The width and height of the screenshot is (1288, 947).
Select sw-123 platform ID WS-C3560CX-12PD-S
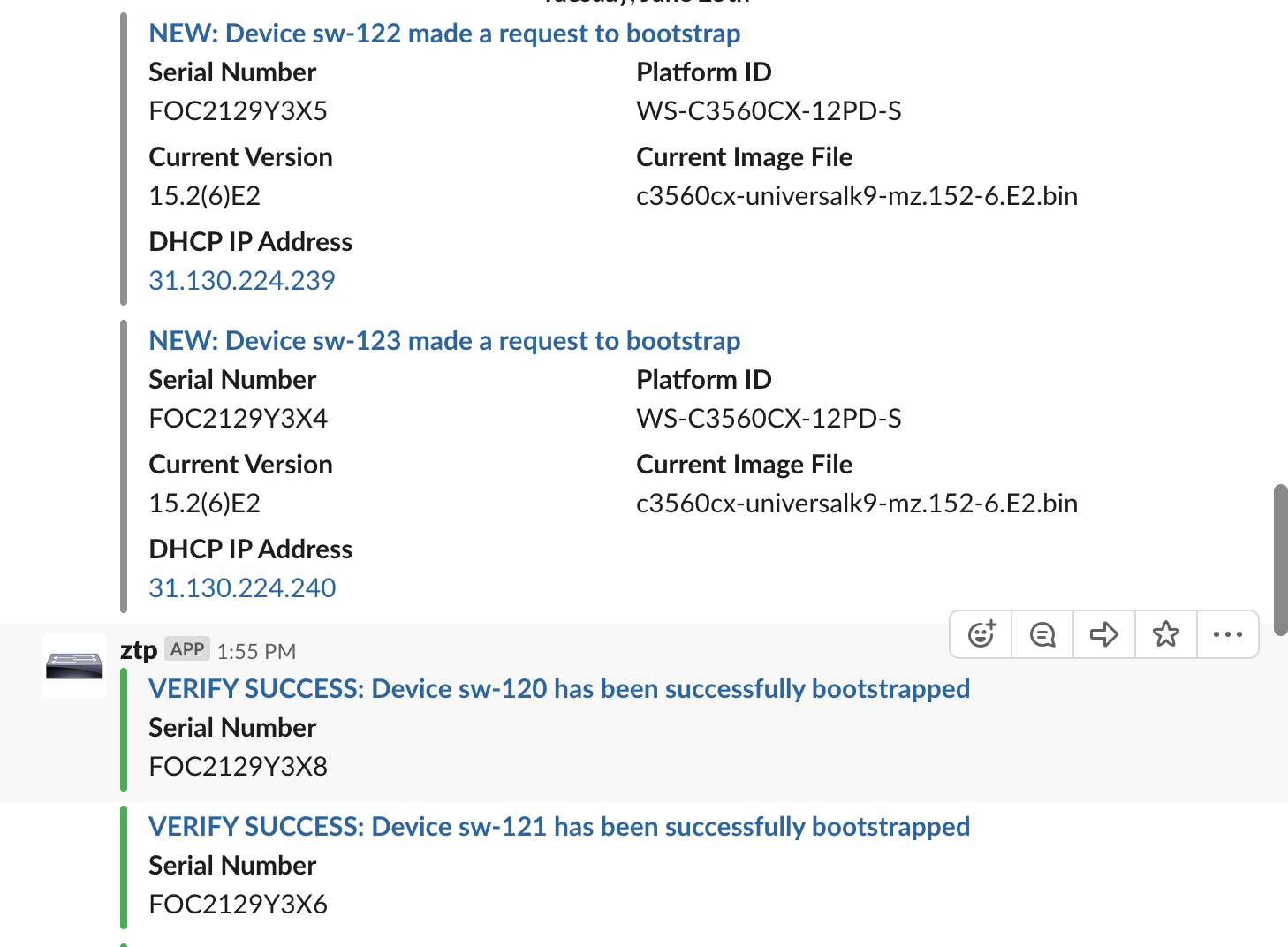(x=769, y=419)
